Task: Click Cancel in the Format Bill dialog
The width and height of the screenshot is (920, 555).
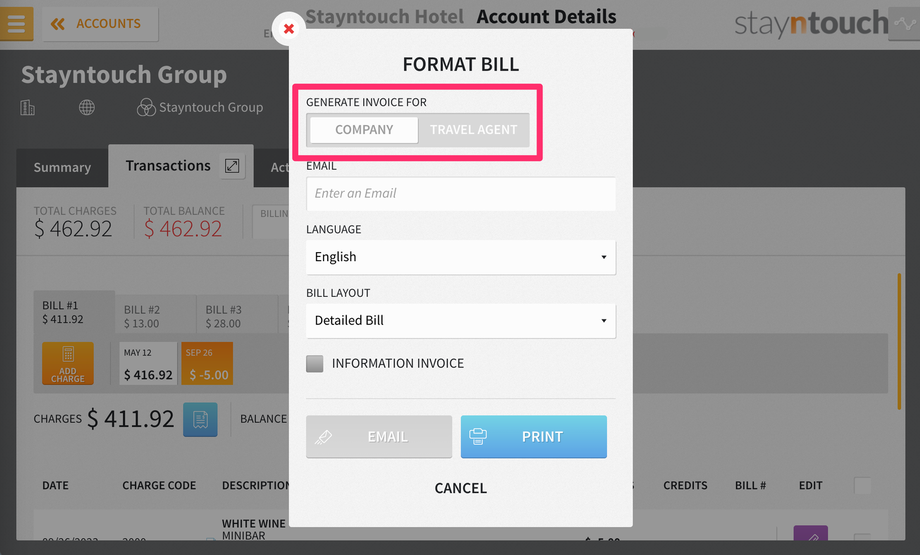Action: [461, 488]
